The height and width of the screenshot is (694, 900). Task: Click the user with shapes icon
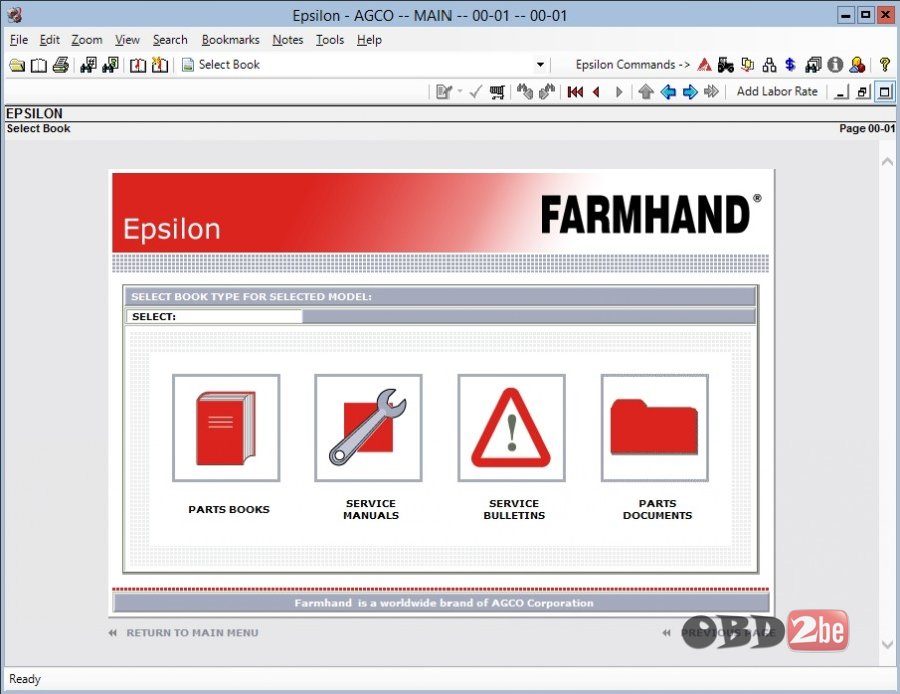click(x=857, y=65)
